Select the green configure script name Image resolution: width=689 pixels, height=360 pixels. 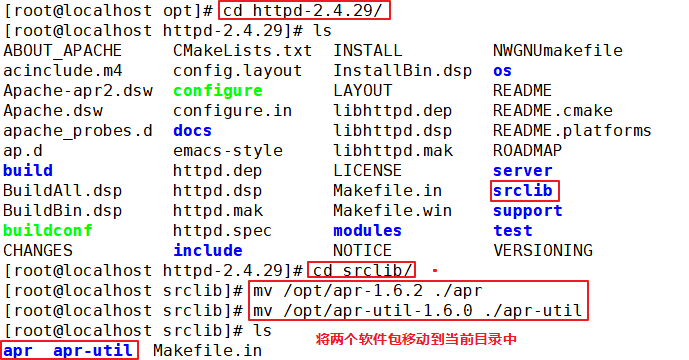click(218, 91)
